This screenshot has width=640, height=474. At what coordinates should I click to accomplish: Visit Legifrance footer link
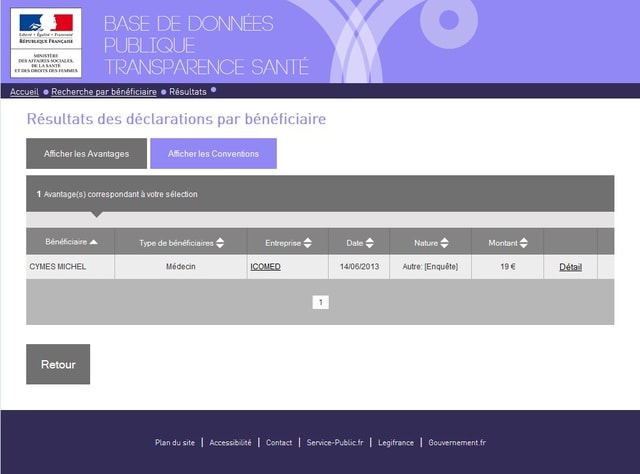396,442
